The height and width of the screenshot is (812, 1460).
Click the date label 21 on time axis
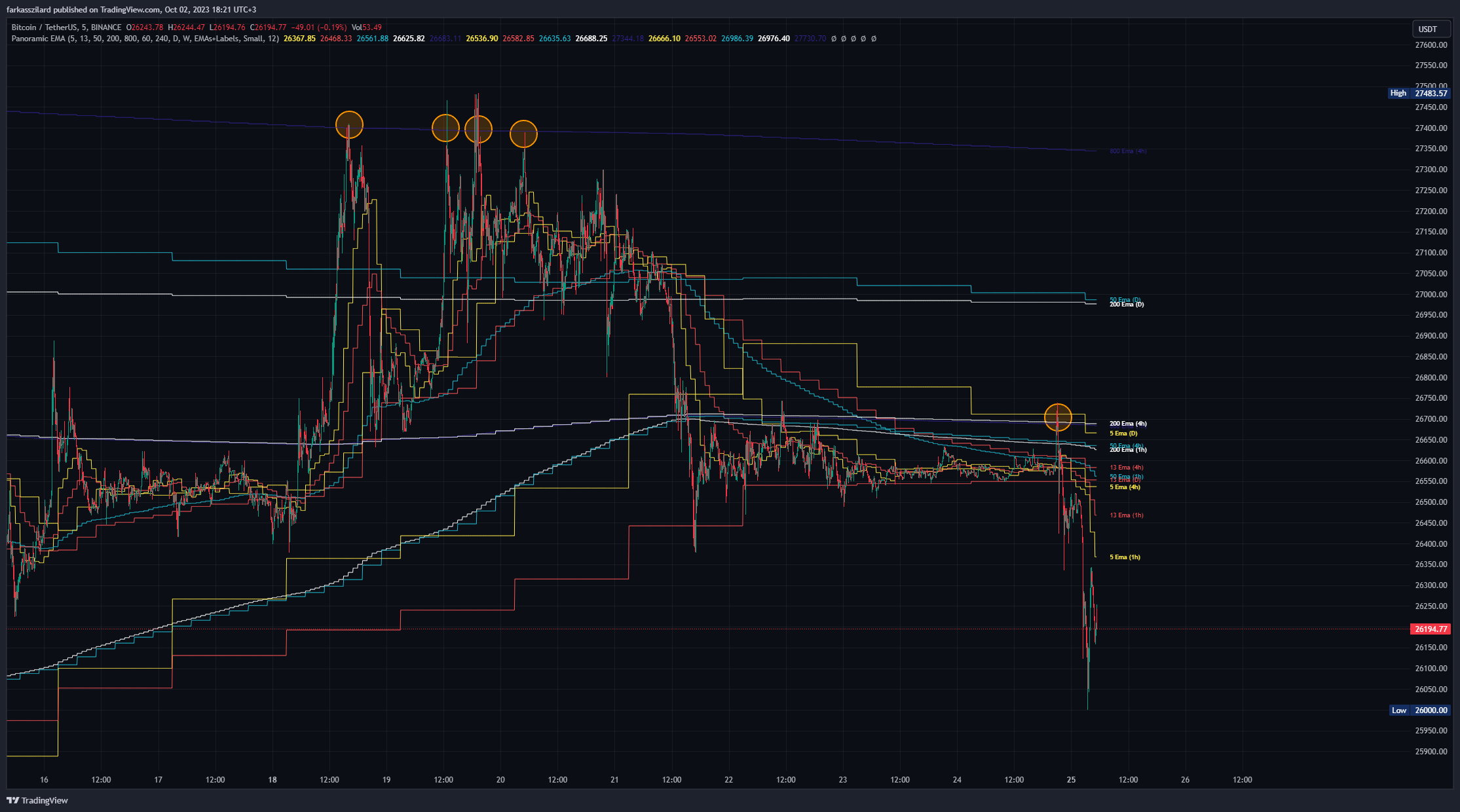[x=614, y=780]
